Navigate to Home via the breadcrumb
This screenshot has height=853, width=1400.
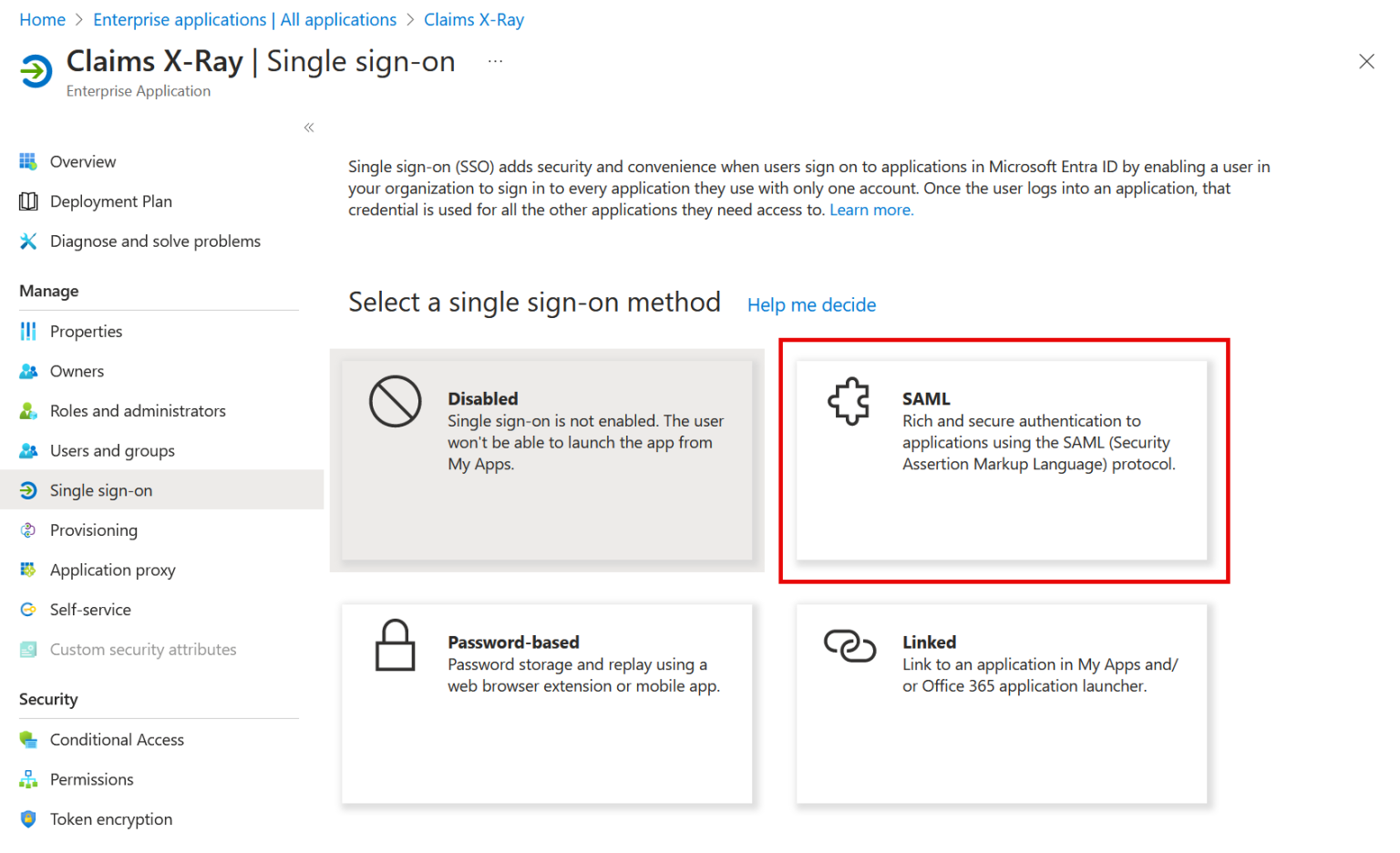42,19
